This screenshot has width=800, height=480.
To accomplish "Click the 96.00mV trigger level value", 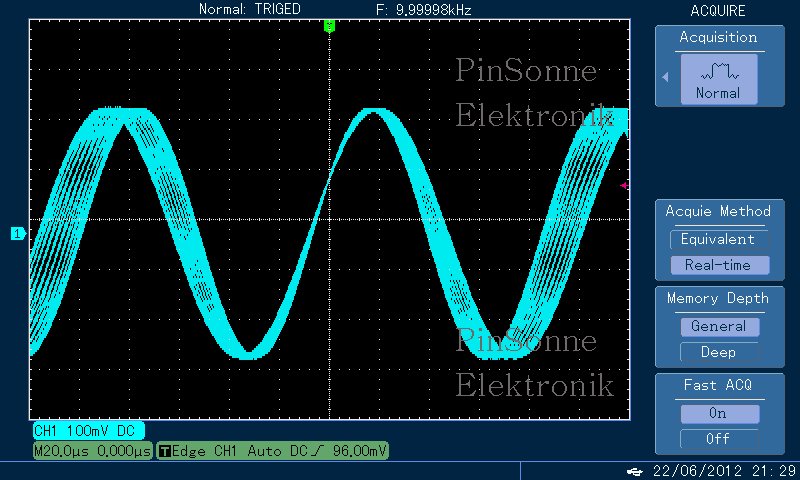I will (360, 451).
